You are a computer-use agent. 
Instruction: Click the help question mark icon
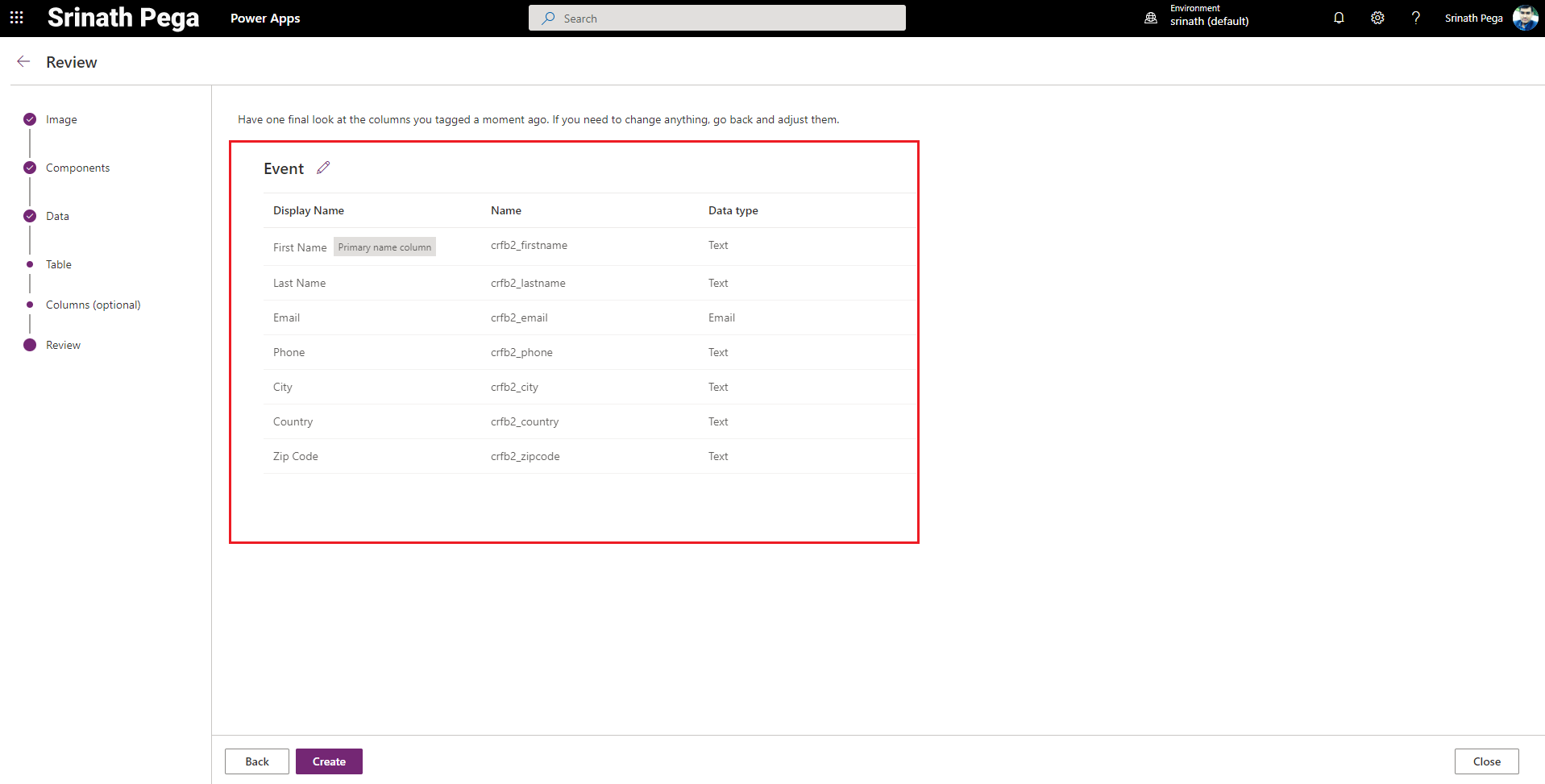[1415, 18]
